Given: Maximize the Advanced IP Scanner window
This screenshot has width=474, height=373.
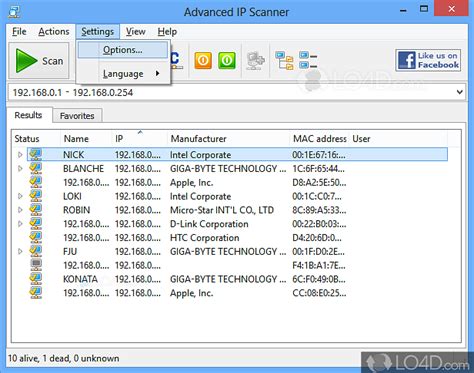Looking at the screenshot, I should coord(424,9).
